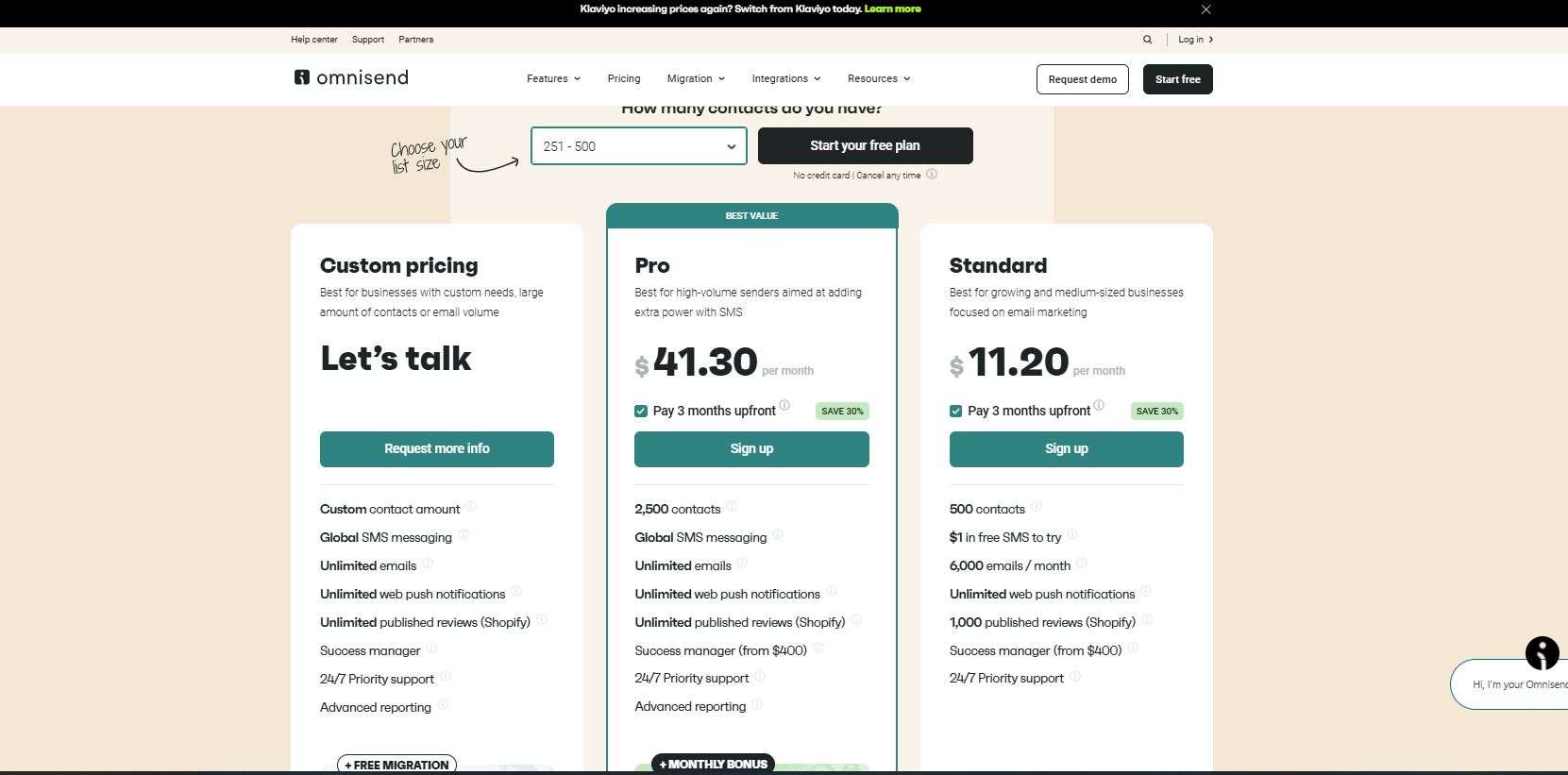Click the $11.20 Standard price
This screenshot has width=1568, height=775.
(1009, 362)
